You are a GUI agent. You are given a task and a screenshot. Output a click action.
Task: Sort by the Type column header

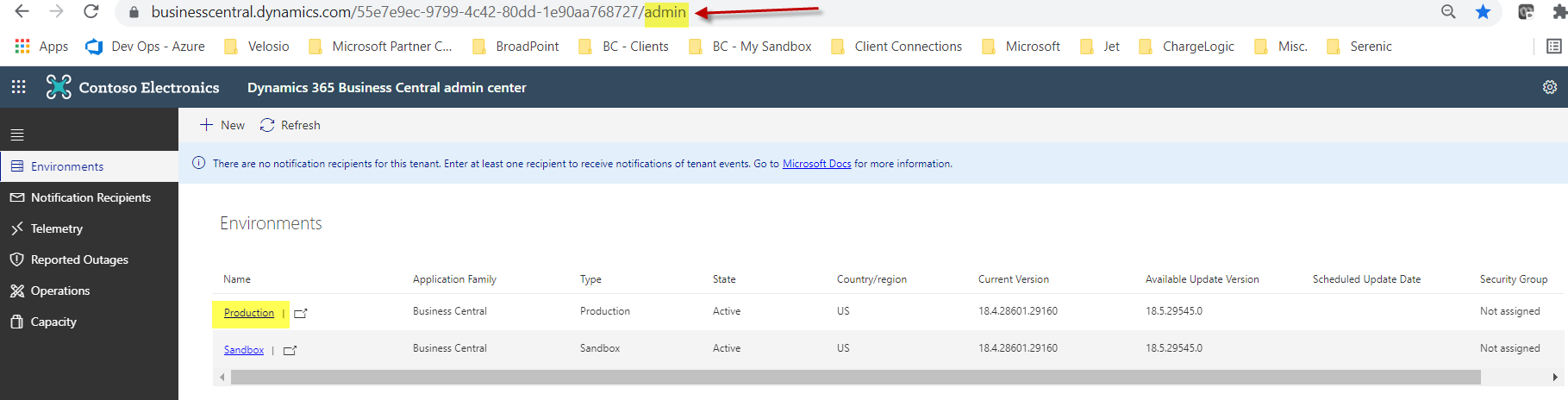tap(590, 279)
